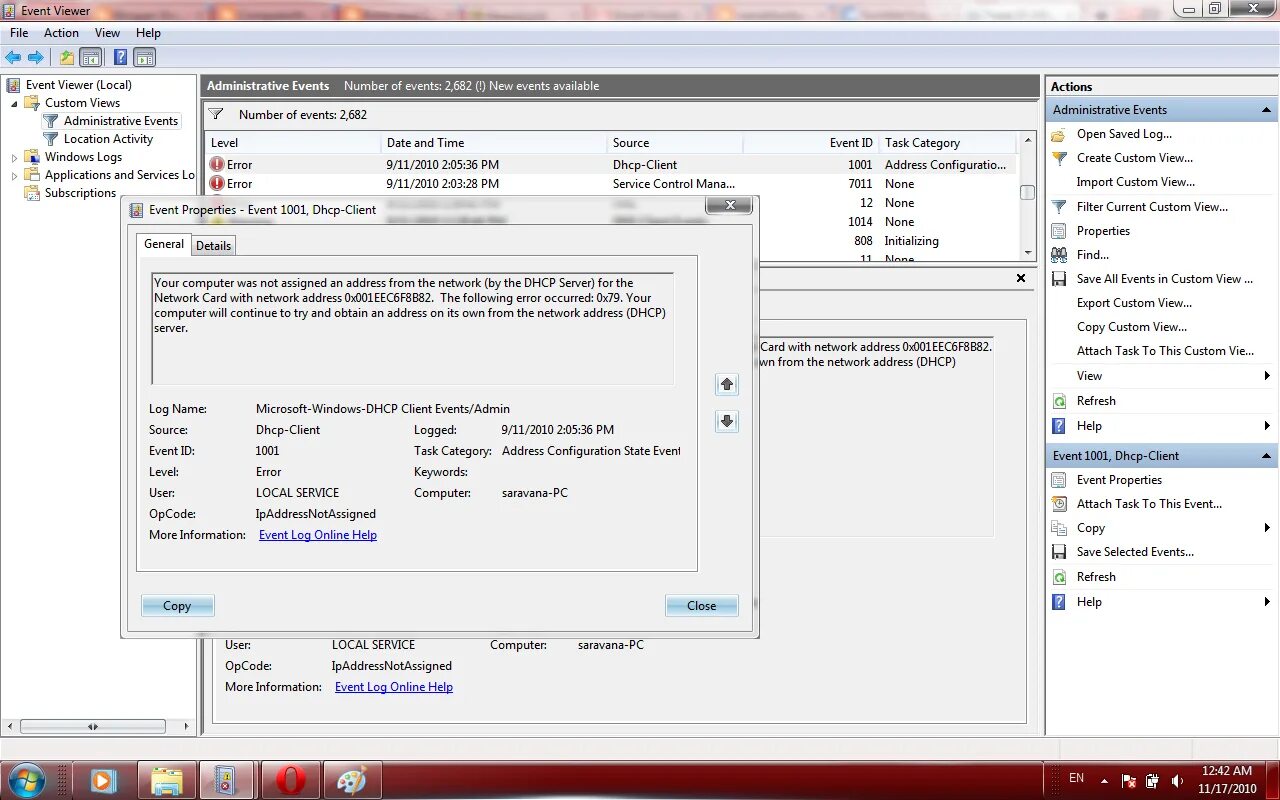Open the Copy submenu arrow in Actions

pyautogui.click(x=1267, y=528)
